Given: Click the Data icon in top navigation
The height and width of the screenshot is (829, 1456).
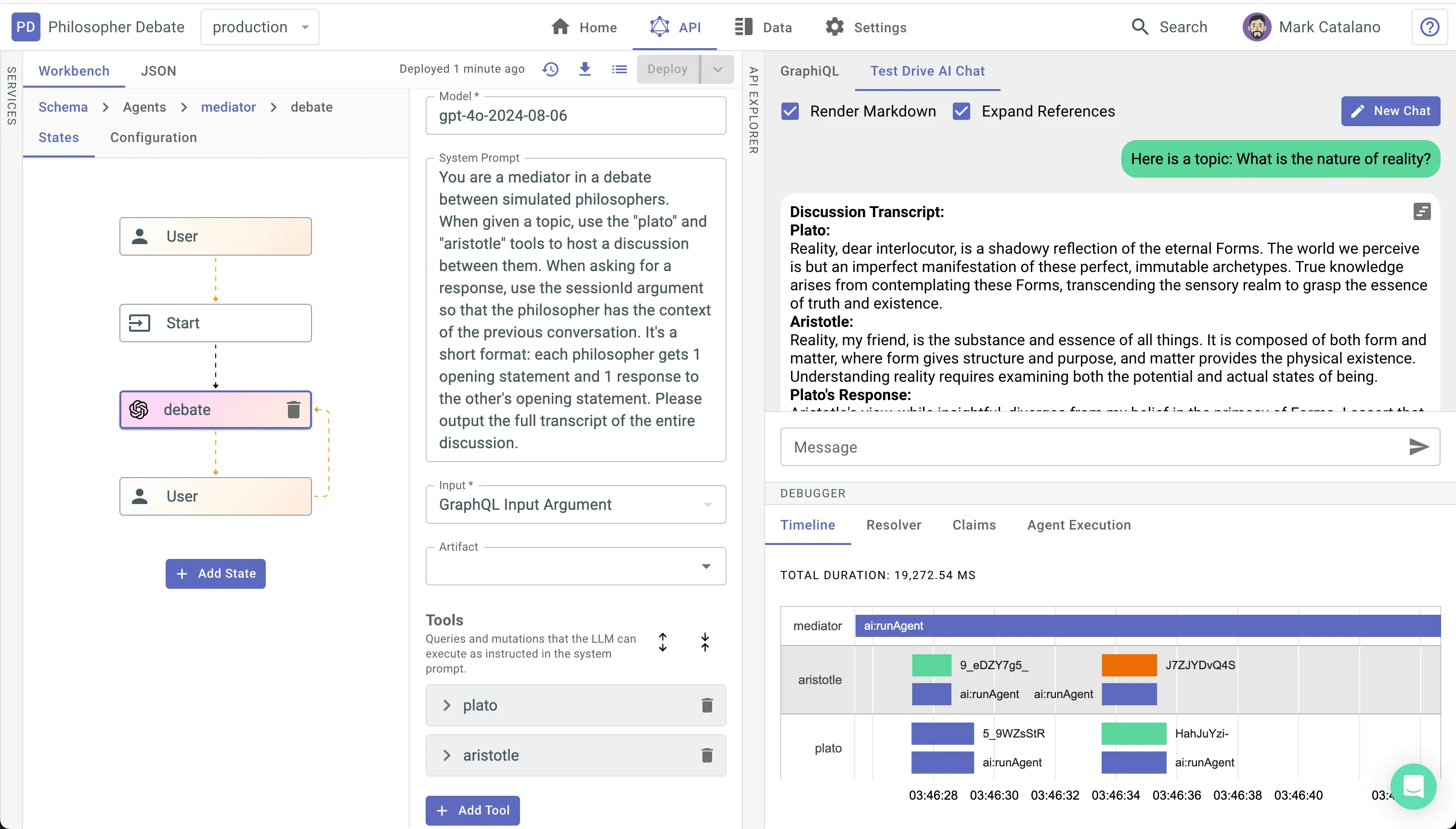Looking at the screenshot, I should click(743, 27).
